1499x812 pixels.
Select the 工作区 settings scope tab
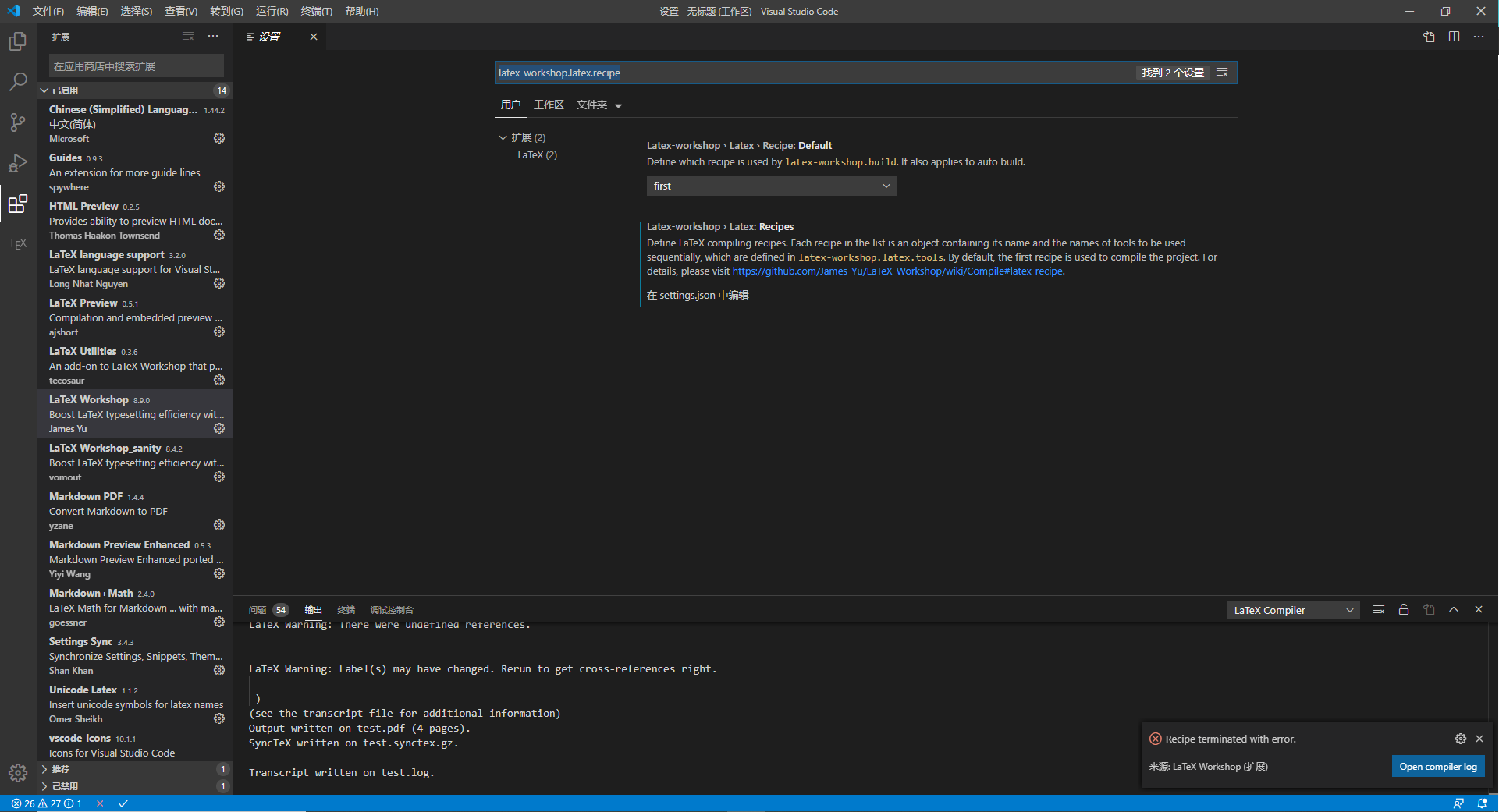[x=549, y=105]
